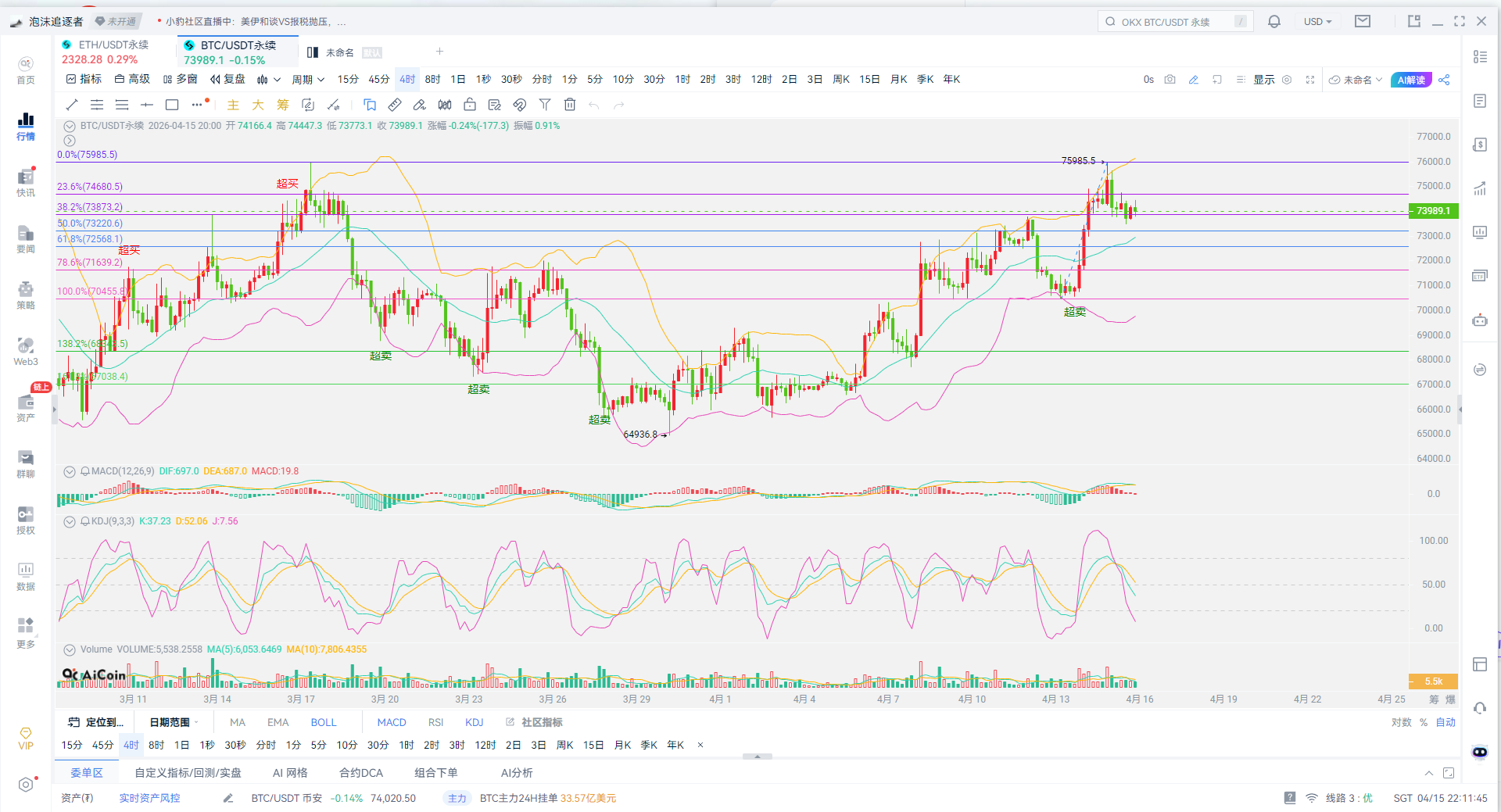Screen dimensions: 1501x812
Task: Click the ruler measurement tool
Action: tap(395, 105)
